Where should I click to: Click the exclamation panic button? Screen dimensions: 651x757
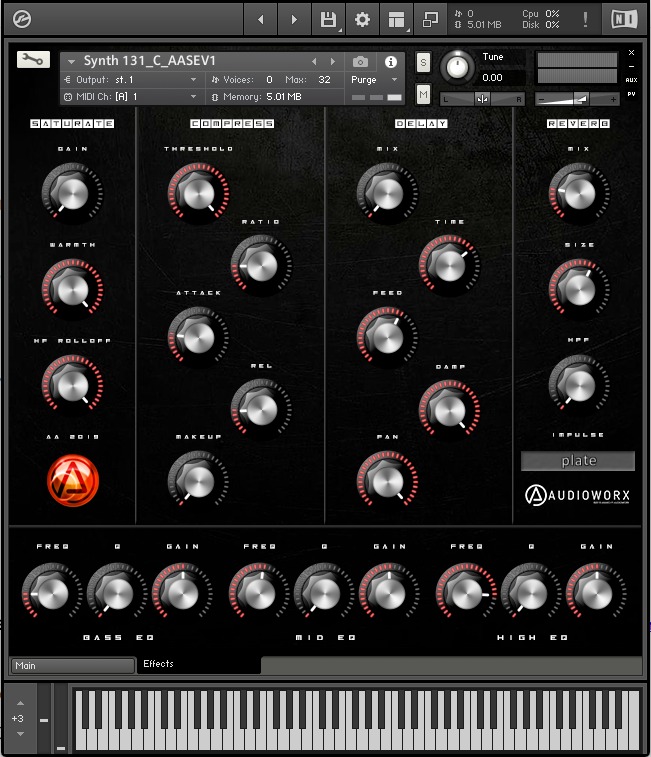coord(585,19)
